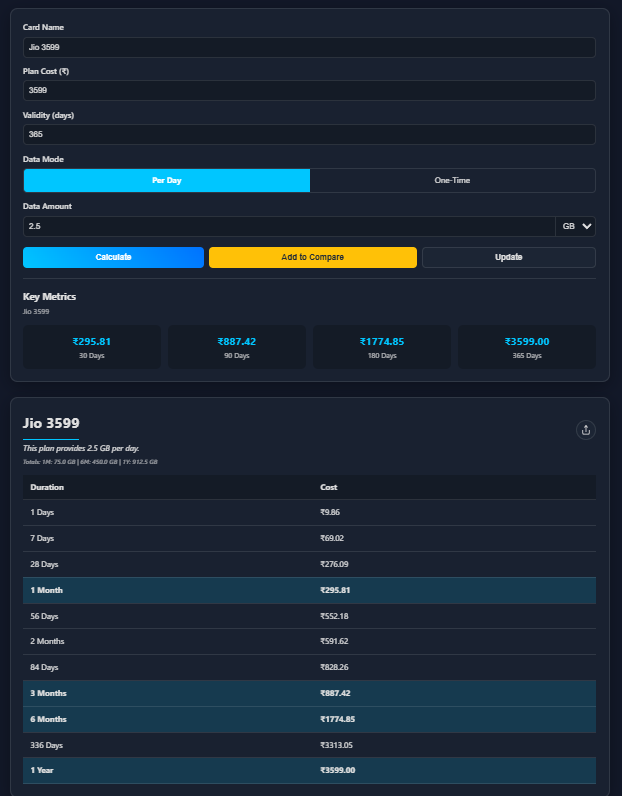Click the Calculate button
The width and height of the screenshot is (622, 796).
113,257
